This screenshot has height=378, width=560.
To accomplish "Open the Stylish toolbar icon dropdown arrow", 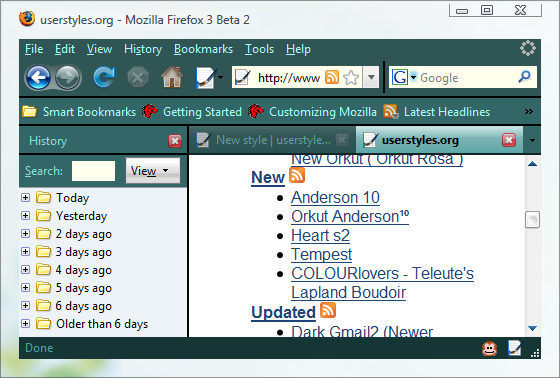I will [x=221, y=78].
